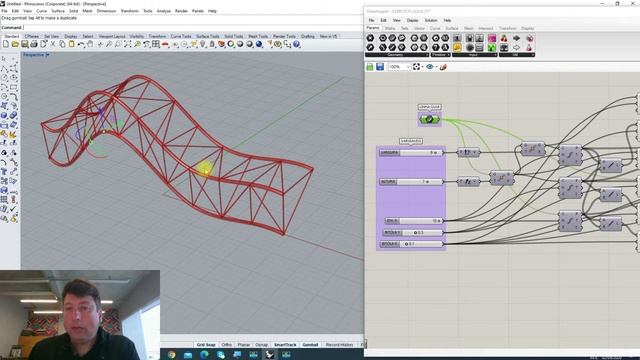640x360 pixels.
Task: Toggle Planar in Rhino status bar
Action: [244, 345]
